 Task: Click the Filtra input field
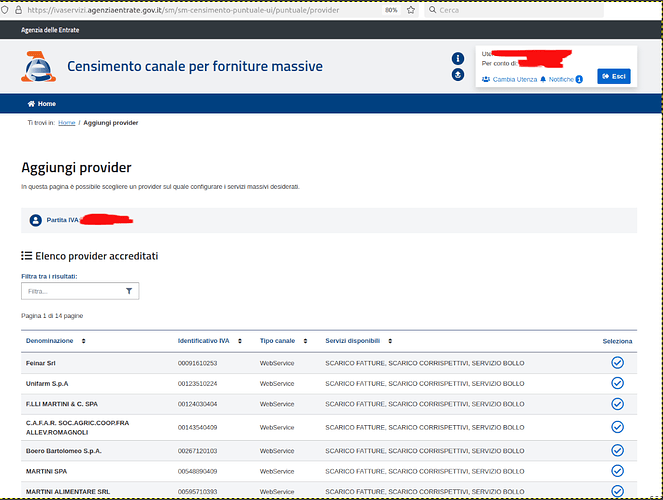click(80, 291)
